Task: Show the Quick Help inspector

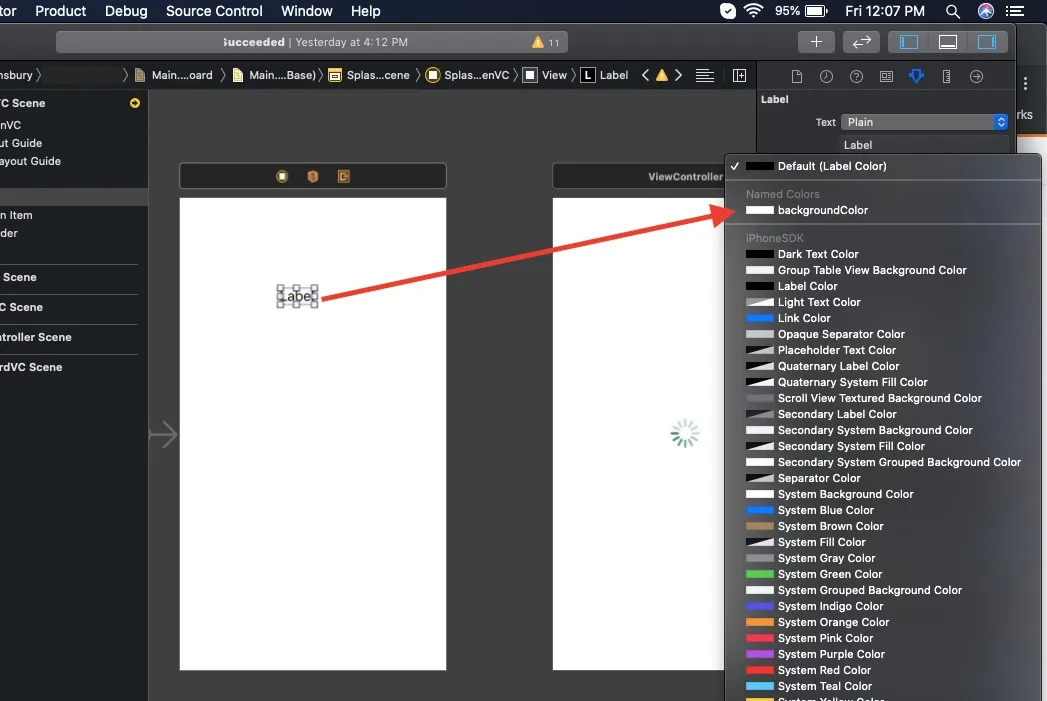Action: pyautogui.click(x=856, y=76)
